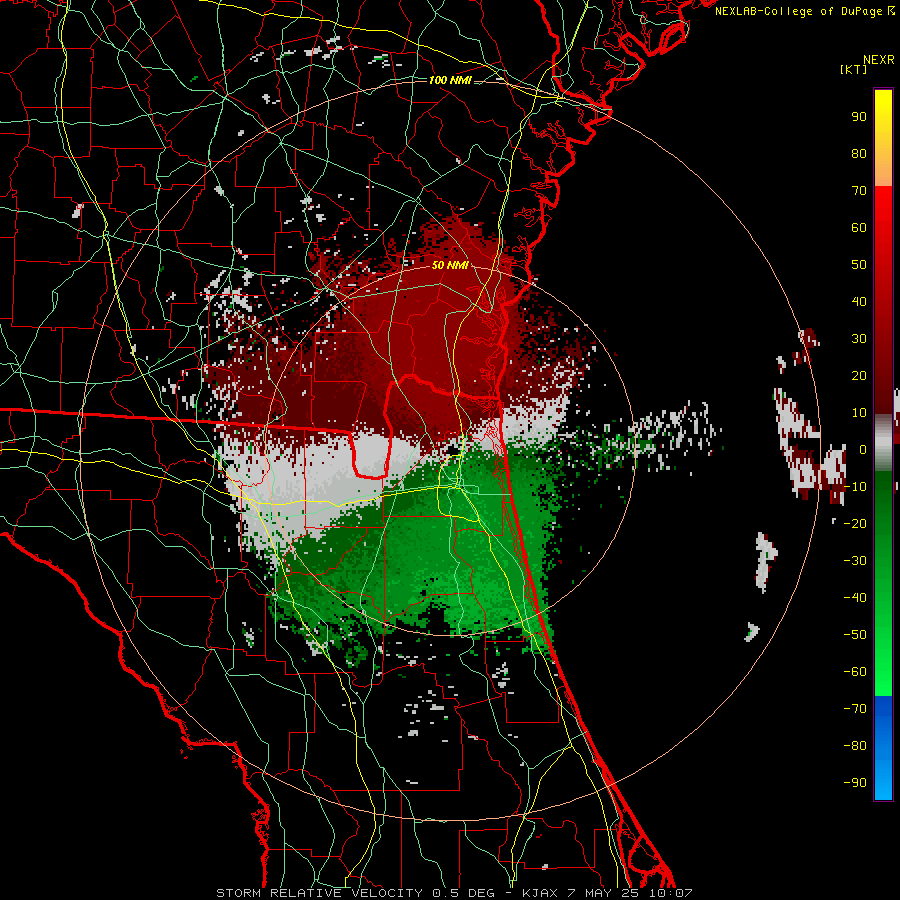
Task: Click the -90 value on the velocity scale
Action: pos(855,783)
